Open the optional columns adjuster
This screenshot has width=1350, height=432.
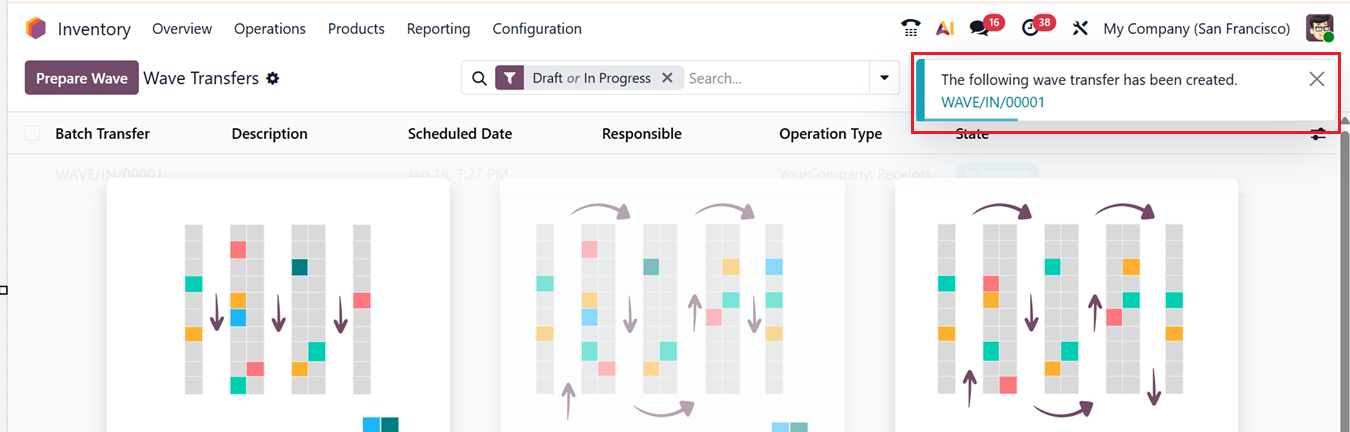pos(1318,134)
